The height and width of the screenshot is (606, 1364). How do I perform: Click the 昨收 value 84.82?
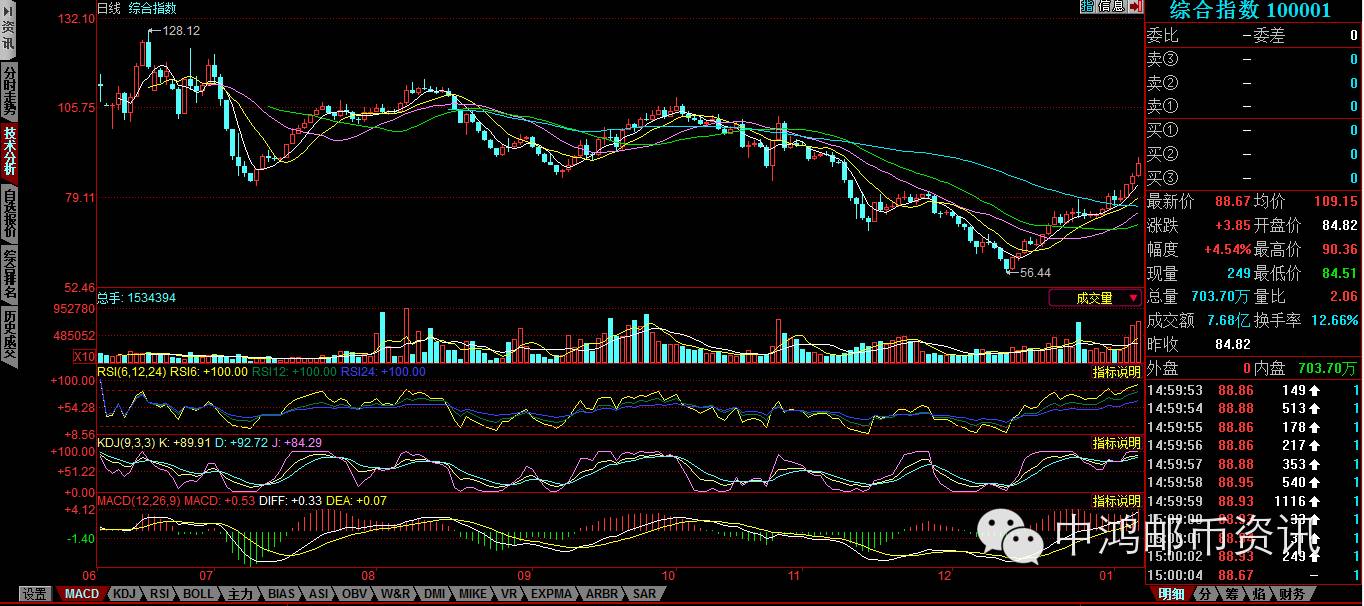pos(1232,344)
